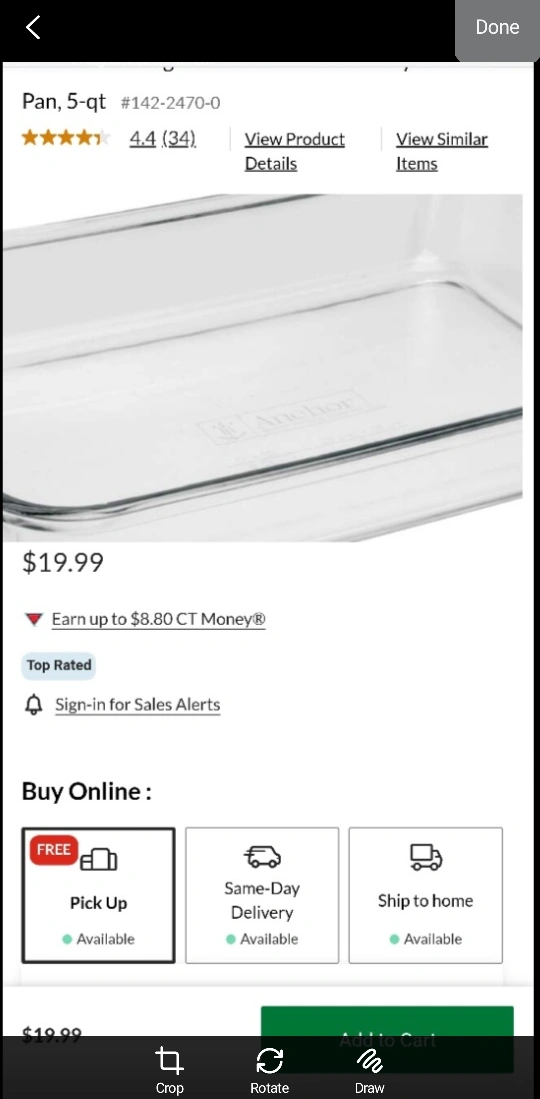Click Sign-in for Sales Alerts
The image size is (540, 1099).
click(137, 704)
